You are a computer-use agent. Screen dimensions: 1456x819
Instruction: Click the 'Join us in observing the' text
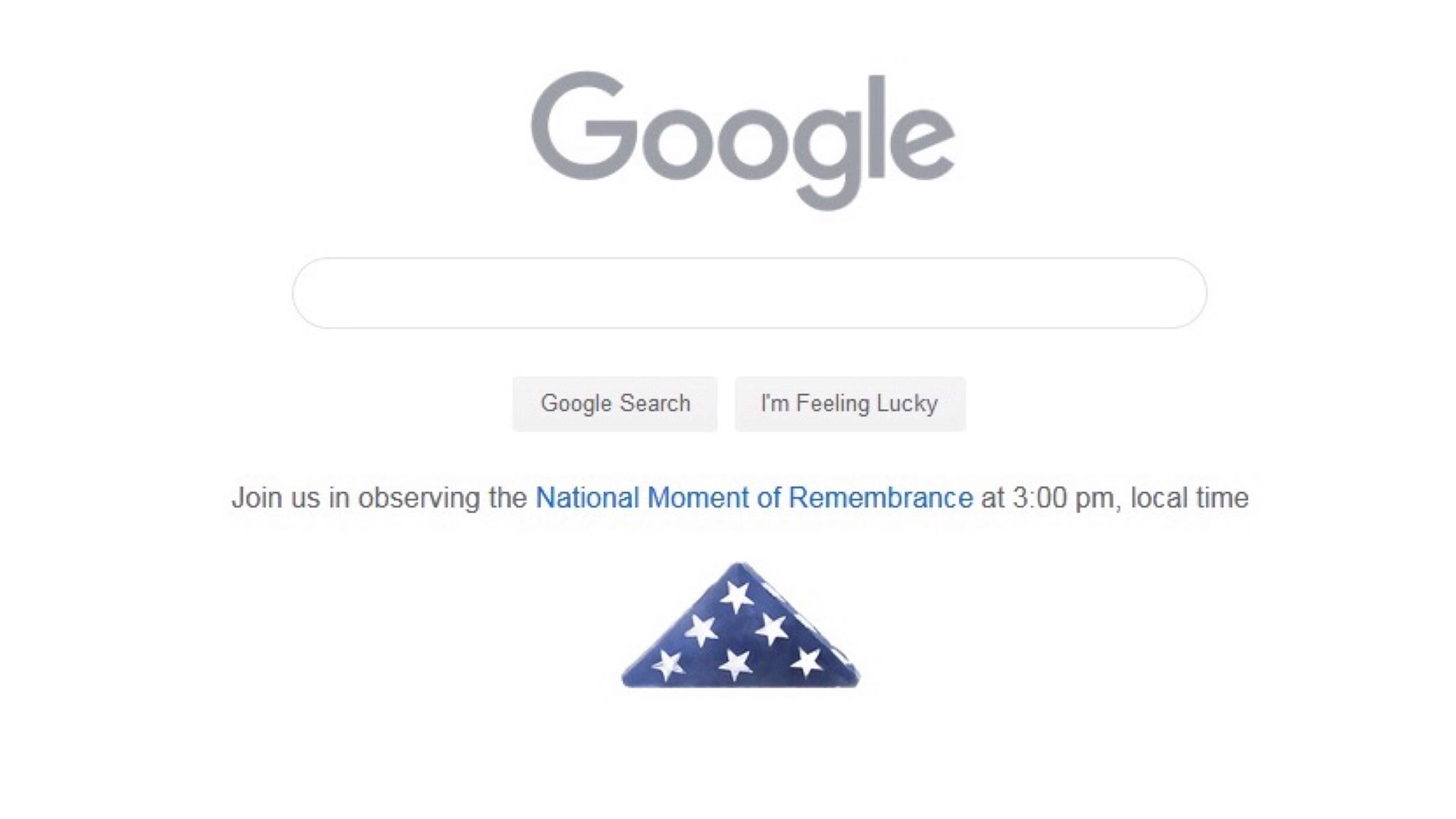tap(379, 498)
